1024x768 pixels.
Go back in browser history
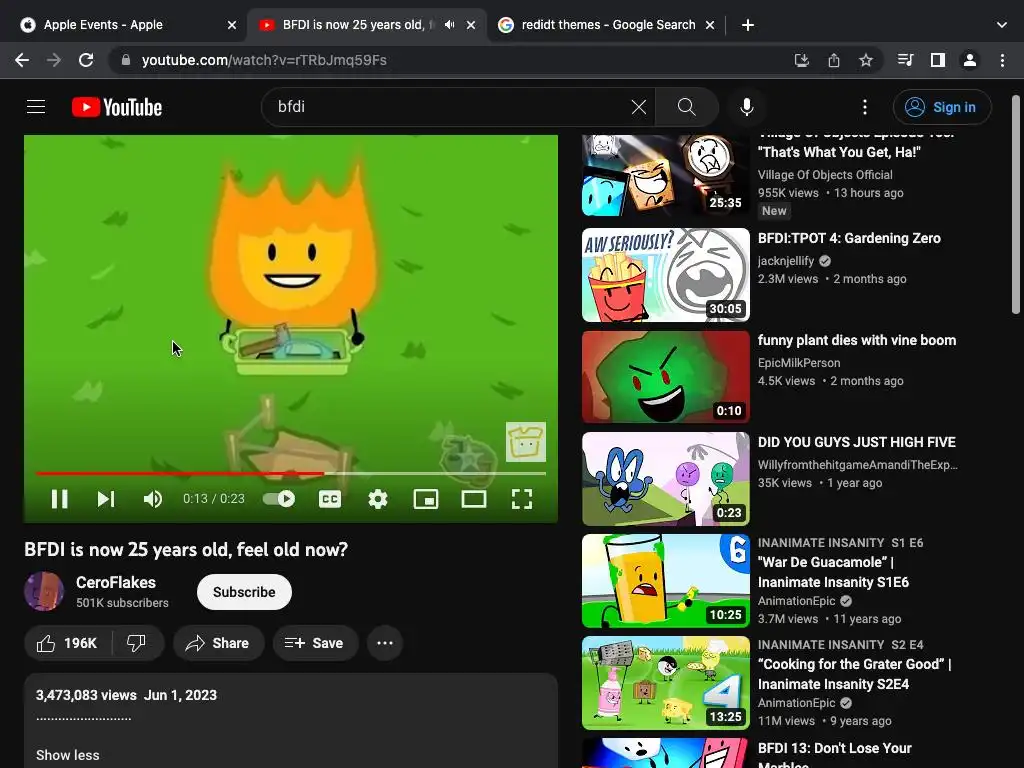[22, 60]
